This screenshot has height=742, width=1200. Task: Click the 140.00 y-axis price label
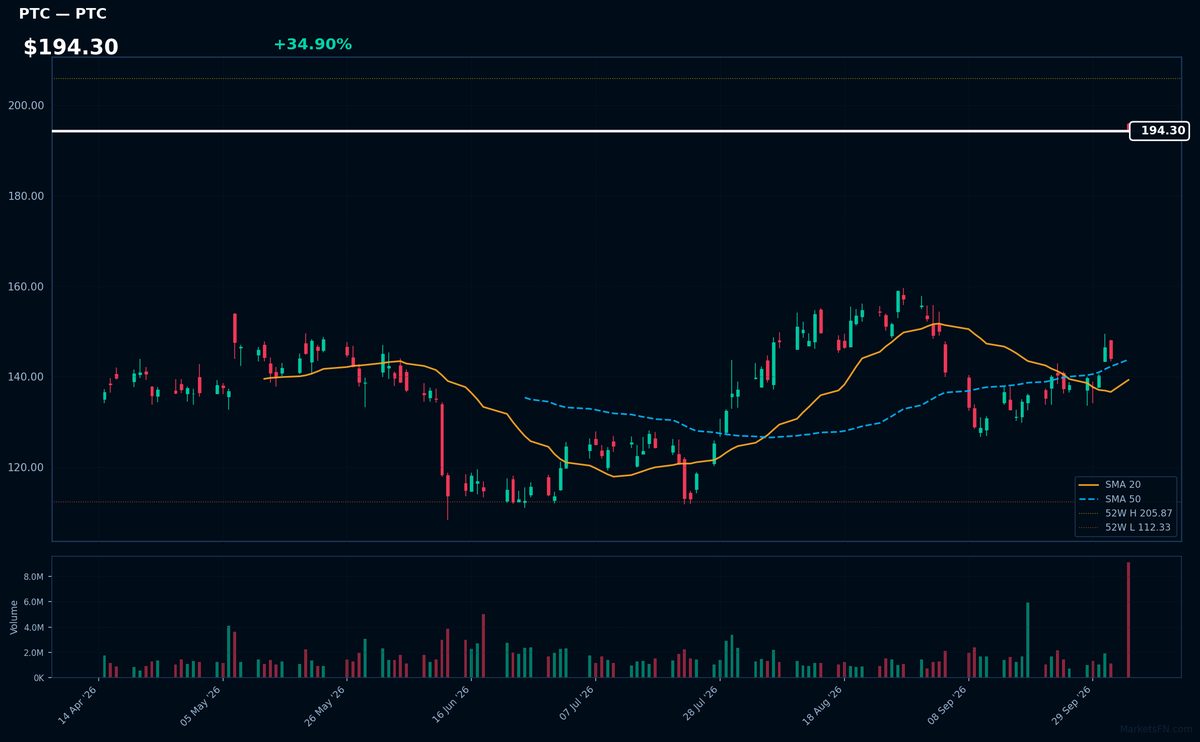tap(25, 377)
